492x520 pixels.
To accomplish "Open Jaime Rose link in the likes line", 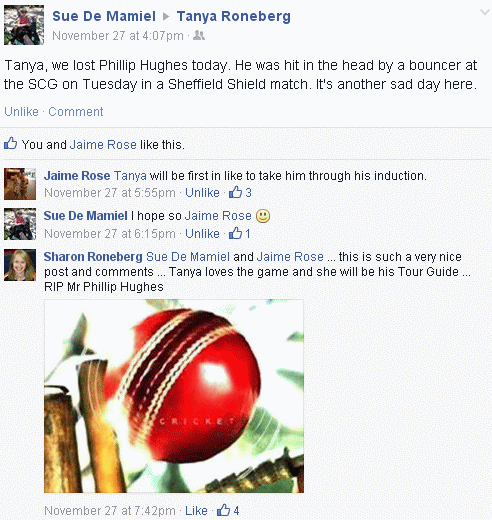I will tap(103, 145).
